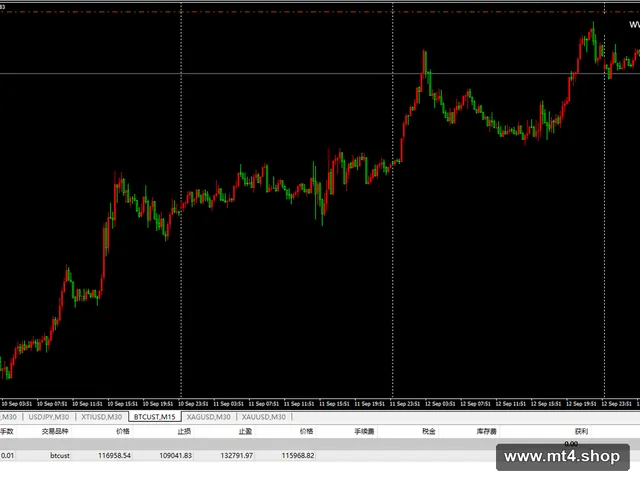Click the 库存费 column header
The height and width of the screenshot is (480, 640).
pos(486,431)
